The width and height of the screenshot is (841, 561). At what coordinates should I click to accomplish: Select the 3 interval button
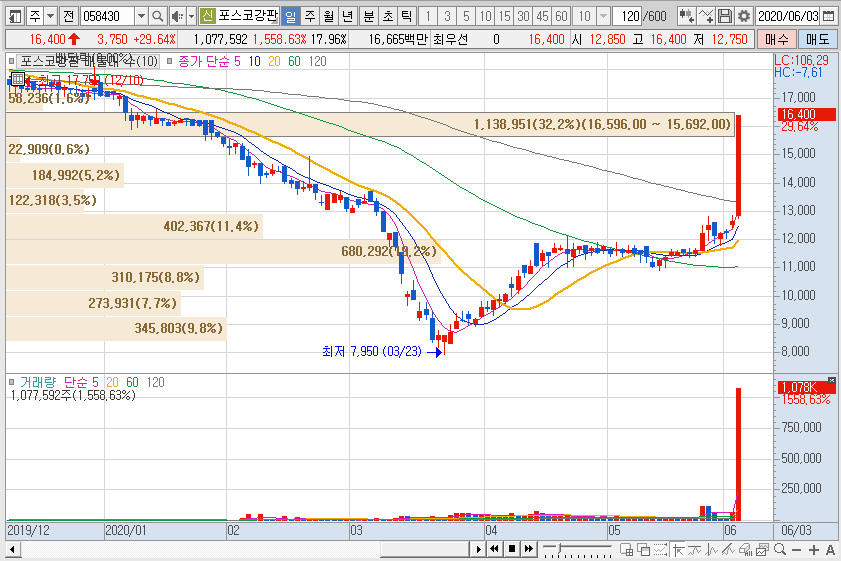447,16
